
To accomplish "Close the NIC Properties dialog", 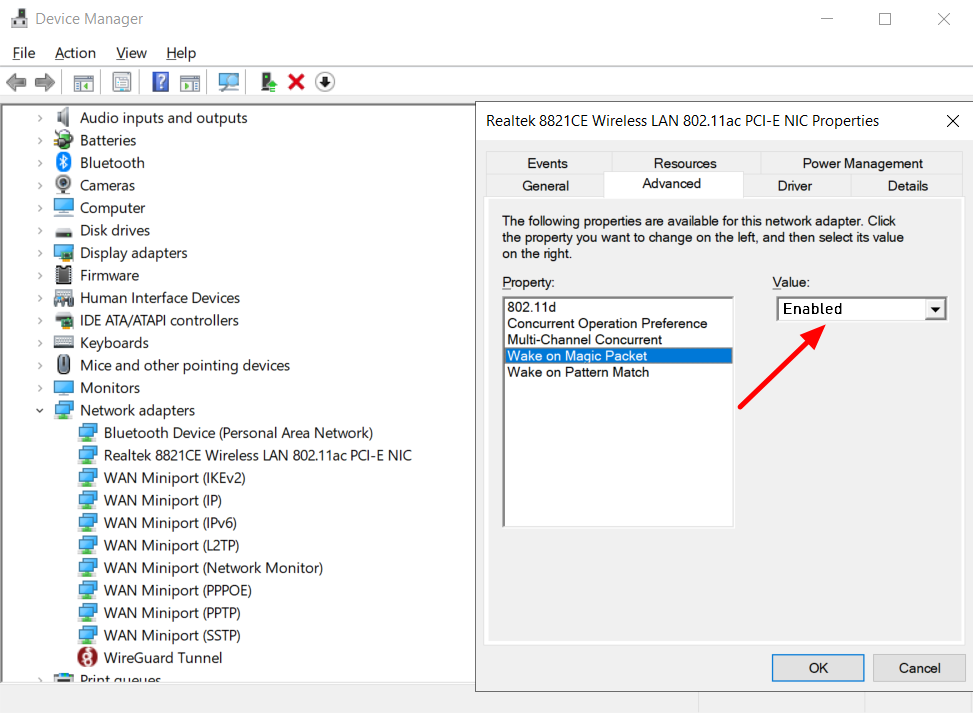I will 952,121.
